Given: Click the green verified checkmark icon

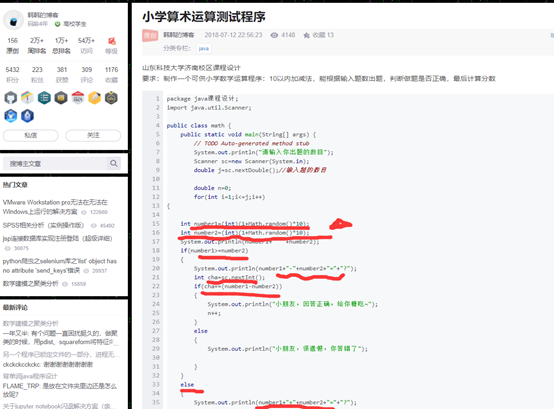Looking at the screenshot, I should click(x=57, y=24).
